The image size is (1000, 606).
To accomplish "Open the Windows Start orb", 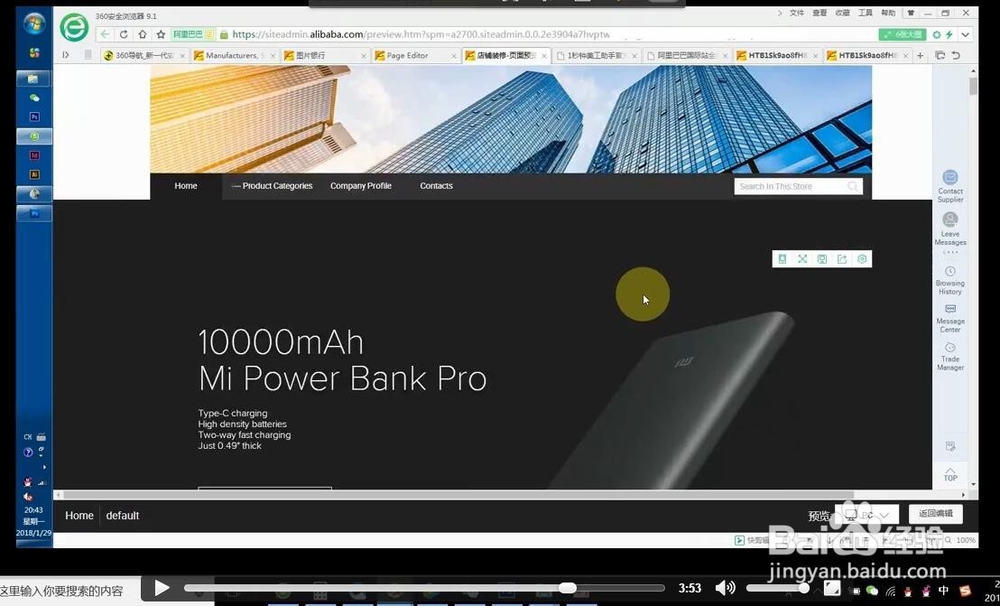I will point(34,24).
